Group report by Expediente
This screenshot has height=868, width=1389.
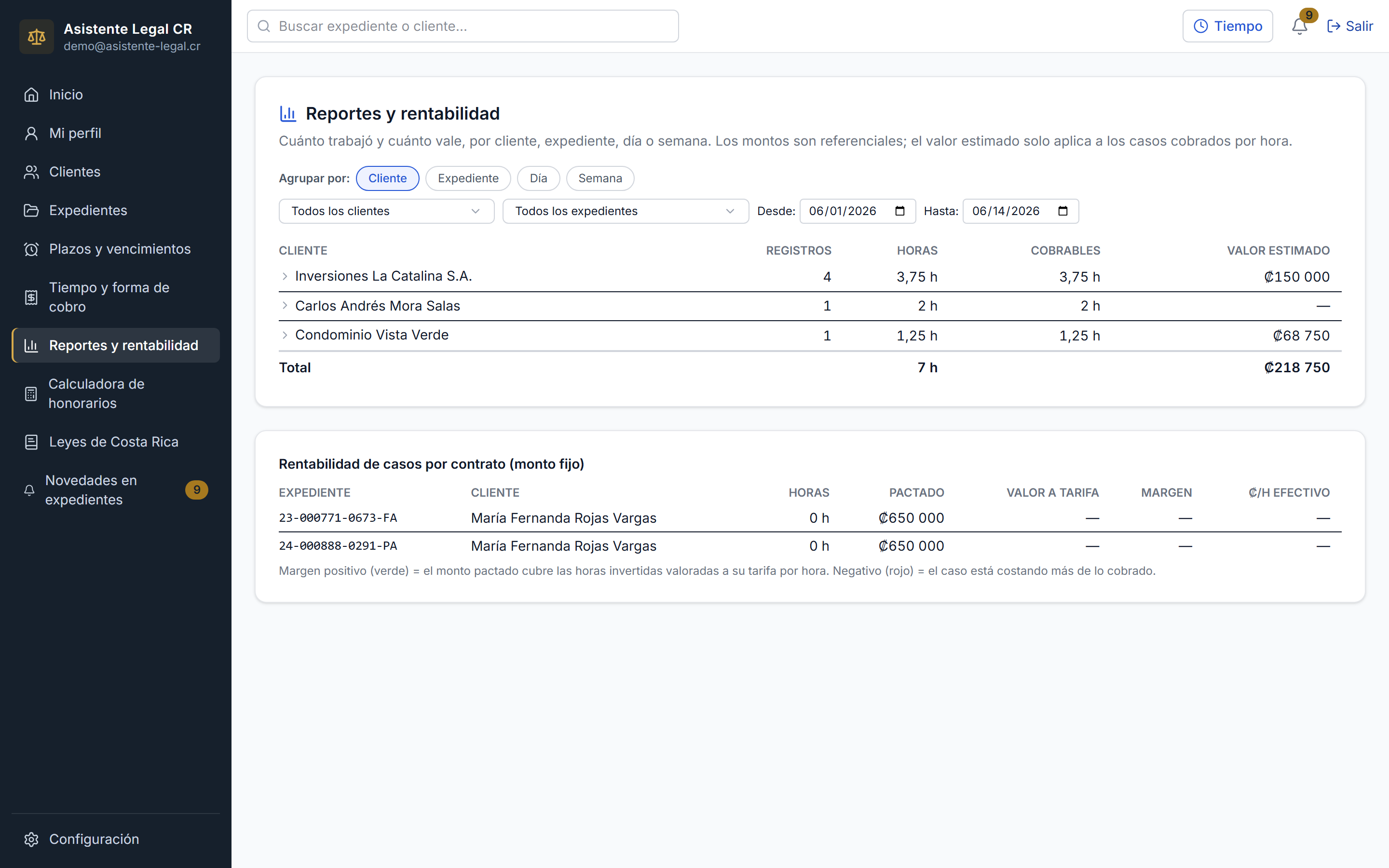(468, 178)
